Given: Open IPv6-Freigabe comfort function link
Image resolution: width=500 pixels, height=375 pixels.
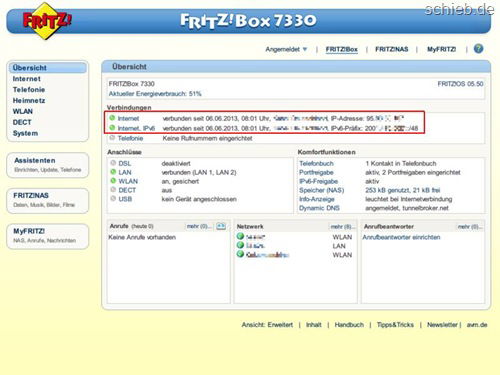Looking at the screenshot, I should click(x=319, y=181).
